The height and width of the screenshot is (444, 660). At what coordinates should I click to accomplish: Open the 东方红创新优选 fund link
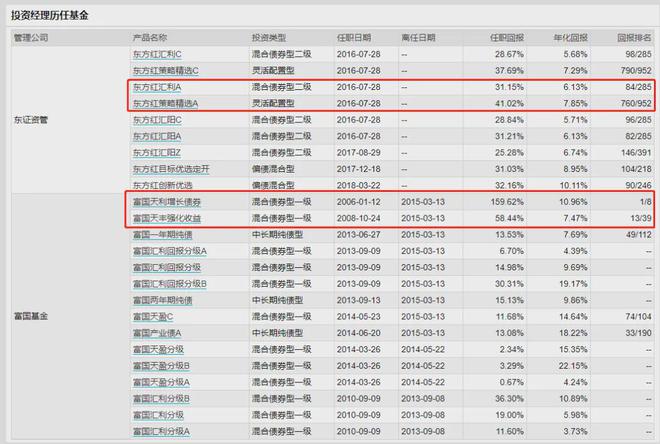(162, 185)
